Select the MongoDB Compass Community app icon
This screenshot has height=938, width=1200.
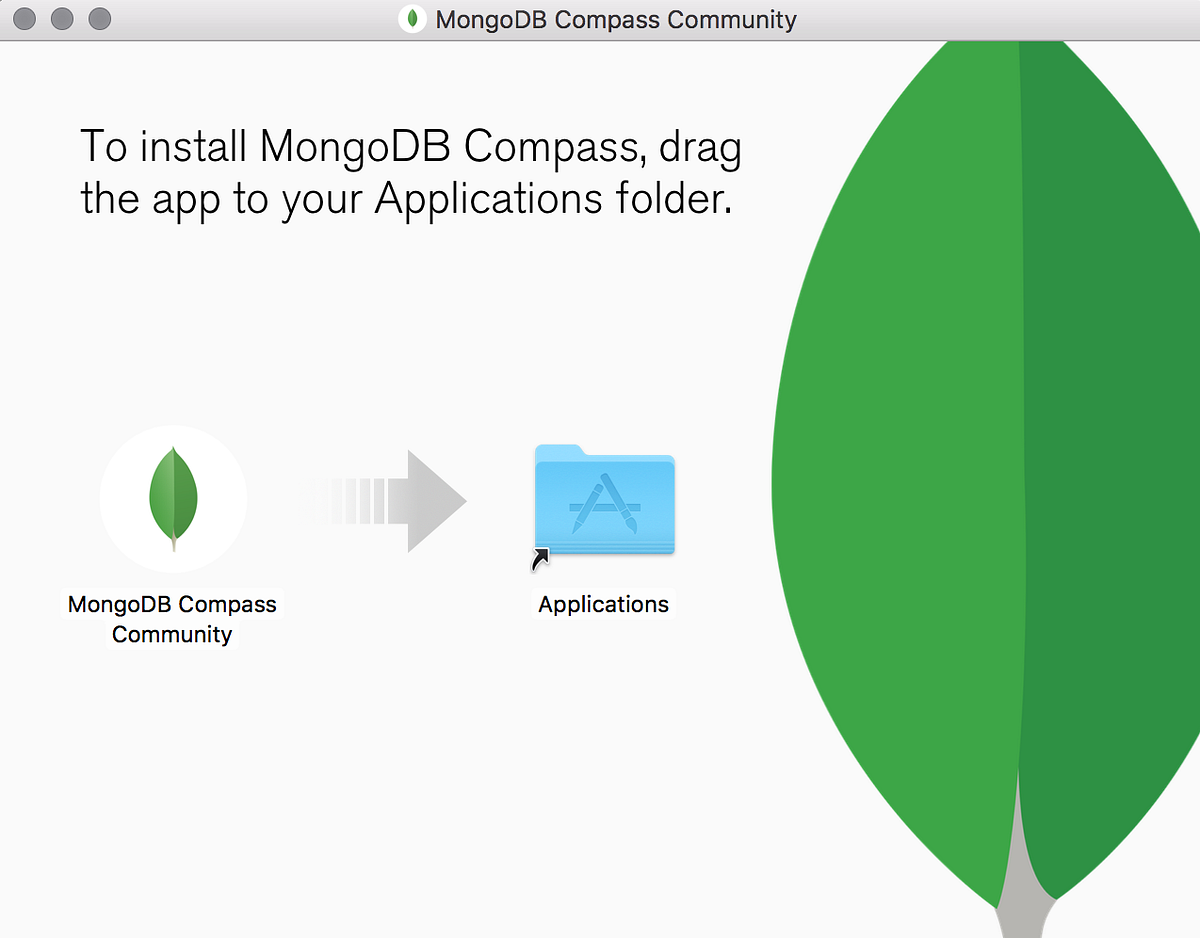click(173, 499)
